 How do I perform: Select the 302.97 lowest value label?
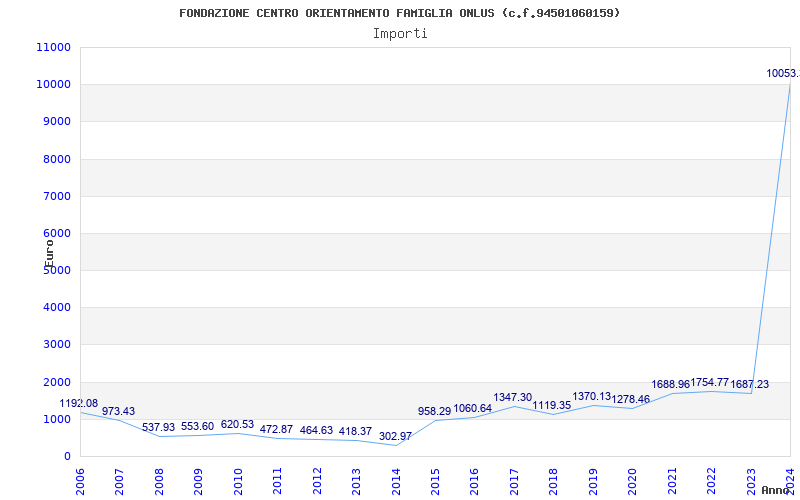395,436
